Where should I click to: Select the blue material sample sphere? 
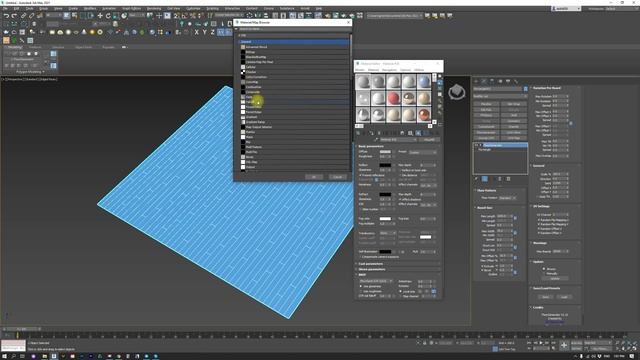(424, 82)
